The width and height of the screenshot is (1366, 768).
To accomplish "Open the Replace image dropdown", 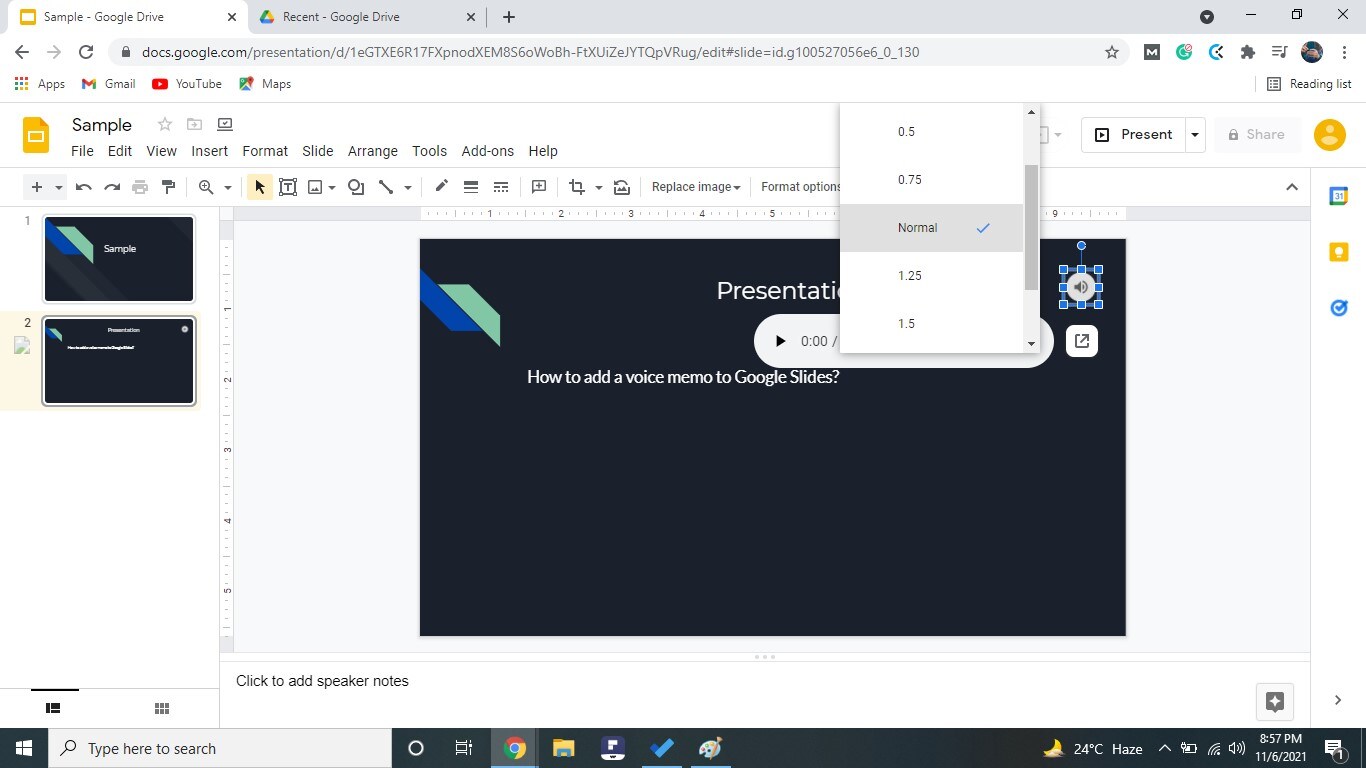I will pyautogui.click(x=695, y=187).
